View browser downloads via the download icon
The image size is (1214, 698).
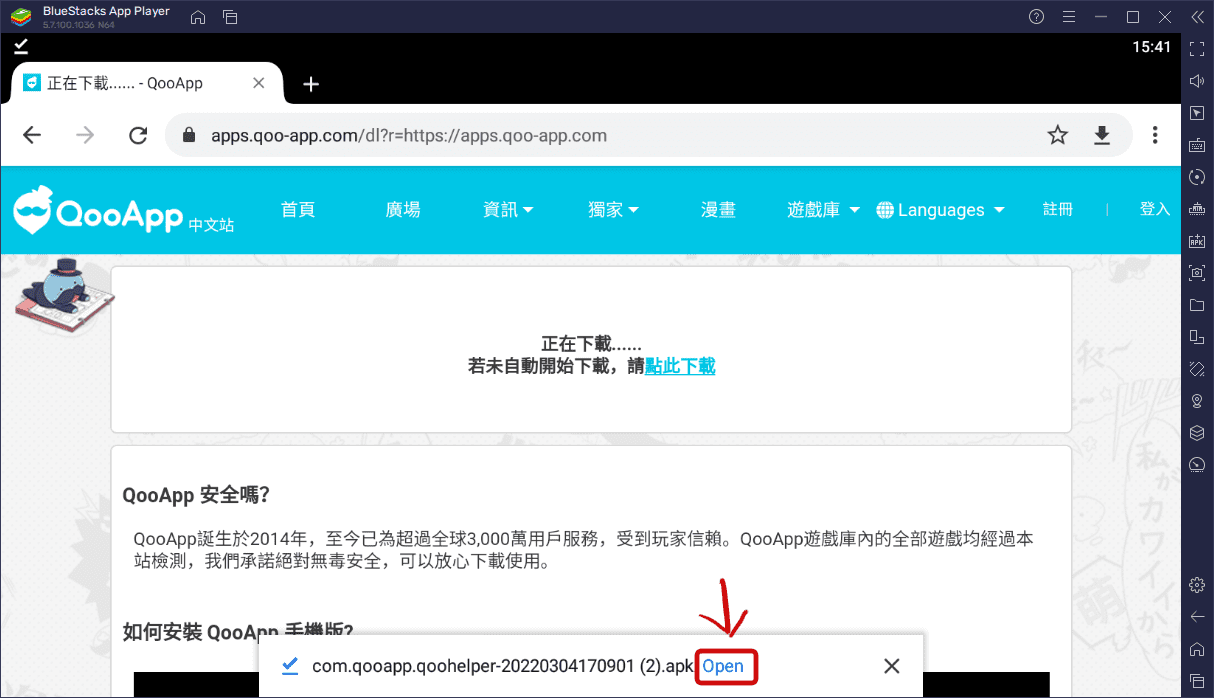(x=1102, y=133)
